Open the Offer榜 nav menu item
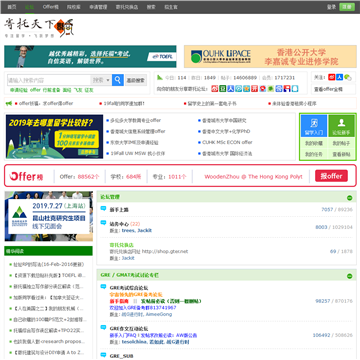The width and height of the screenshot is (360, 360). pyautogui.click(x=50, y=7)
